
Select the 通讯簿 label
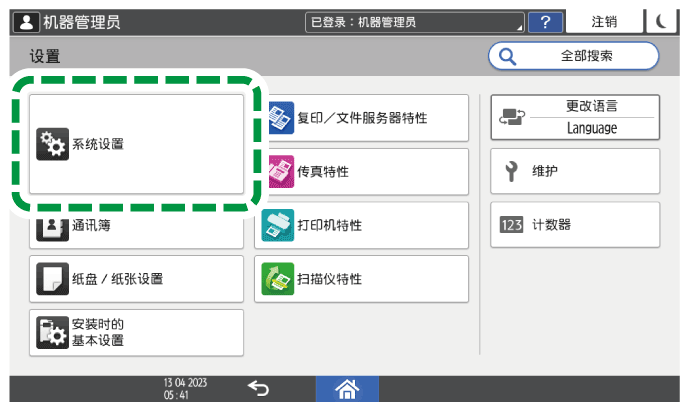(x=91, y=226)
